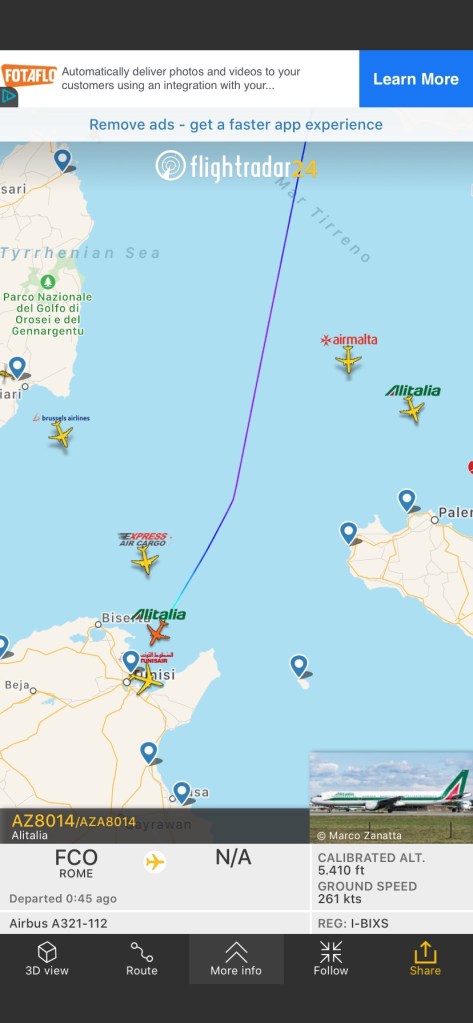The width and height of the screenshot is (473, 1023).
Task: Show the flight Route
Action: [x=142, y=958]
